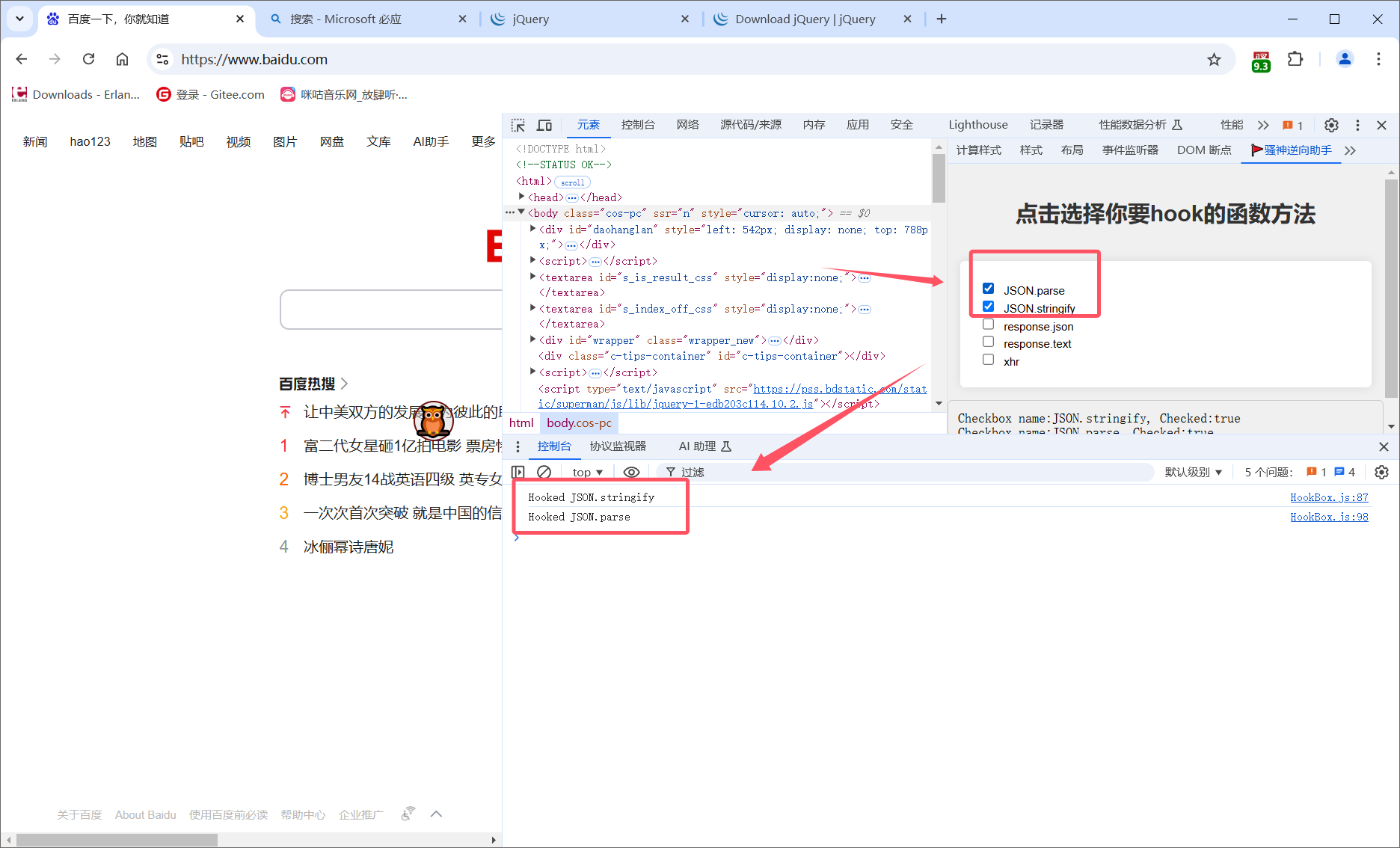Click the About Baidu footer link
The height and width of the screenshot is (848, 1400).
coord(145,814)
